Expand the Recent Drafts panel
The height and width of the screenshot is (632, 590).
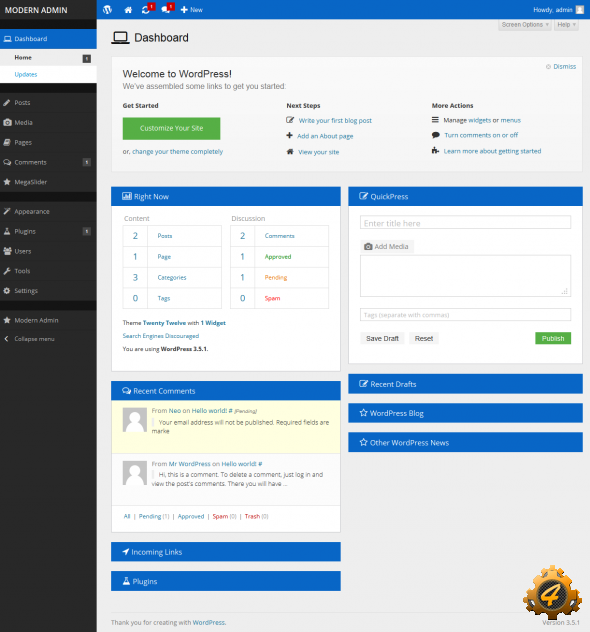tap(465, 384)
